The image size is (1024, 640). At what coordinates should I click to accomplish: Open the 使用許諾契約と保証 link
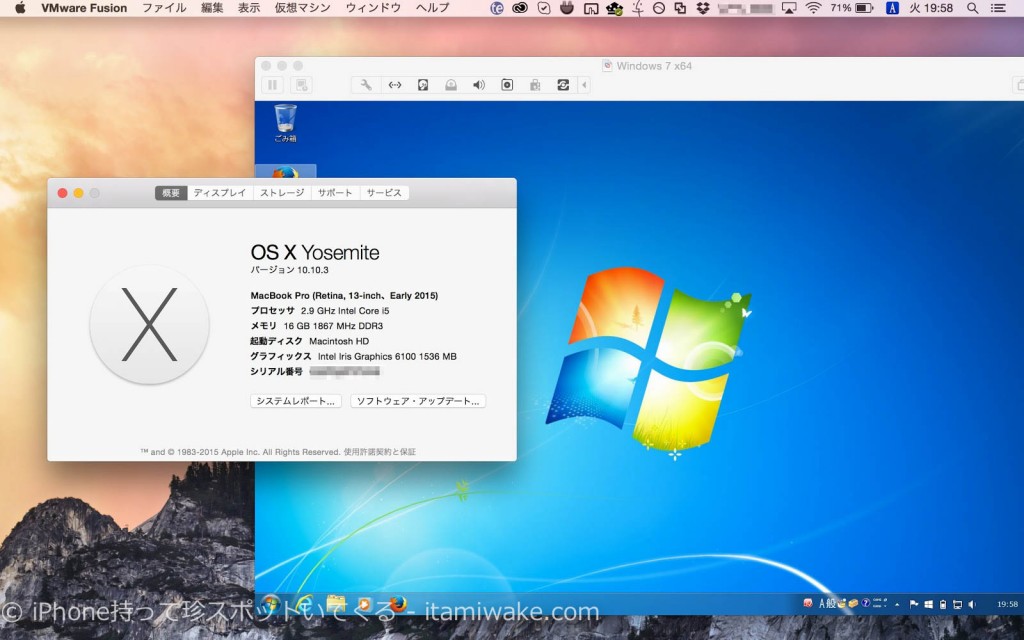coord(379,452)
